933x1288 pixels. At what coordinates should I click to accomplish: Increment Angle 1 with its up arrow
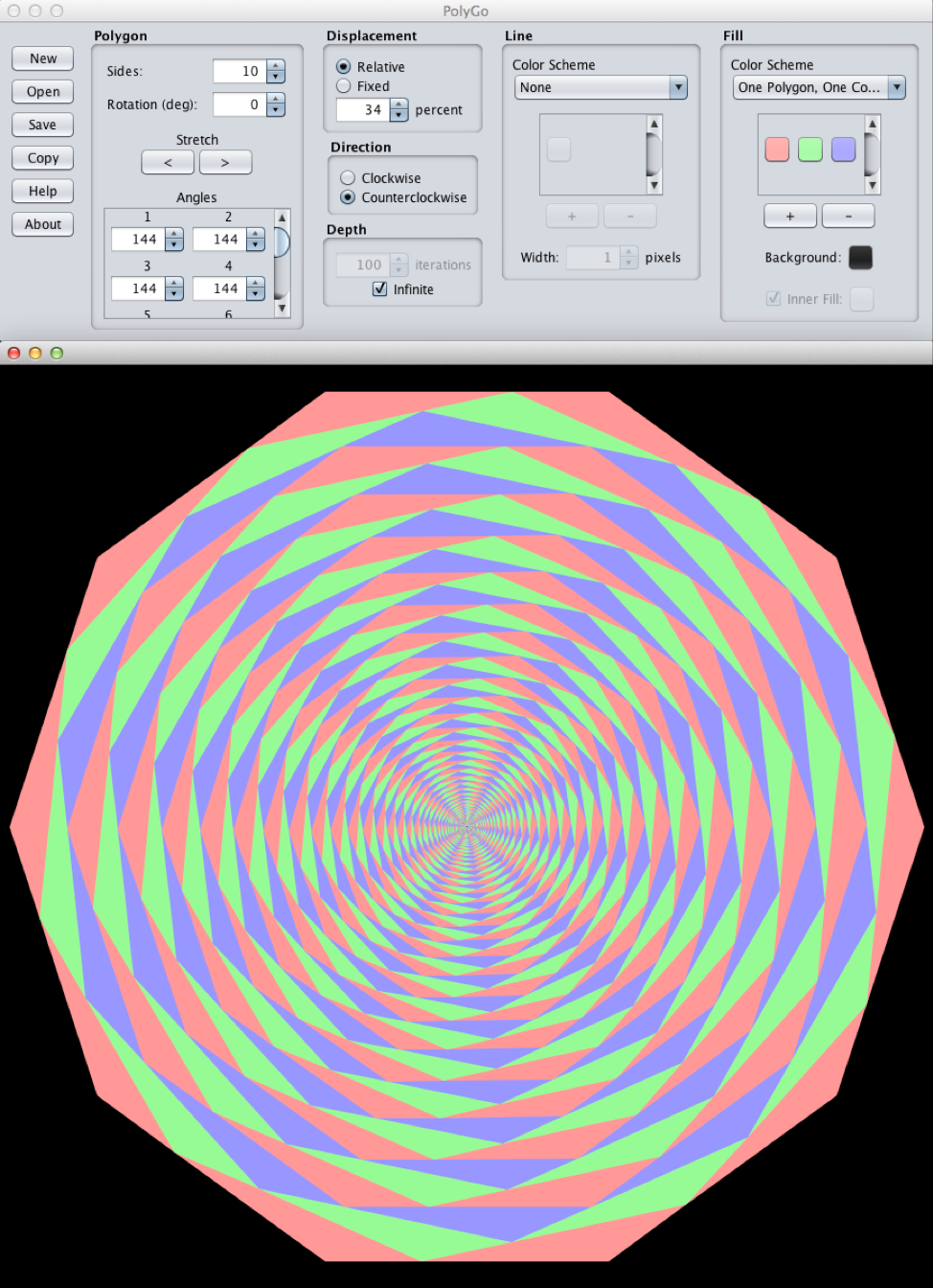(x=173, y=234)
